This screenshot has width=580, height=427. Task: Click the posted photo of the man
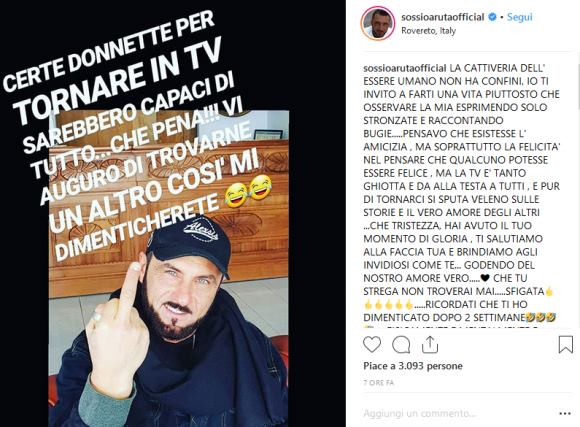(x=169, y=268)
